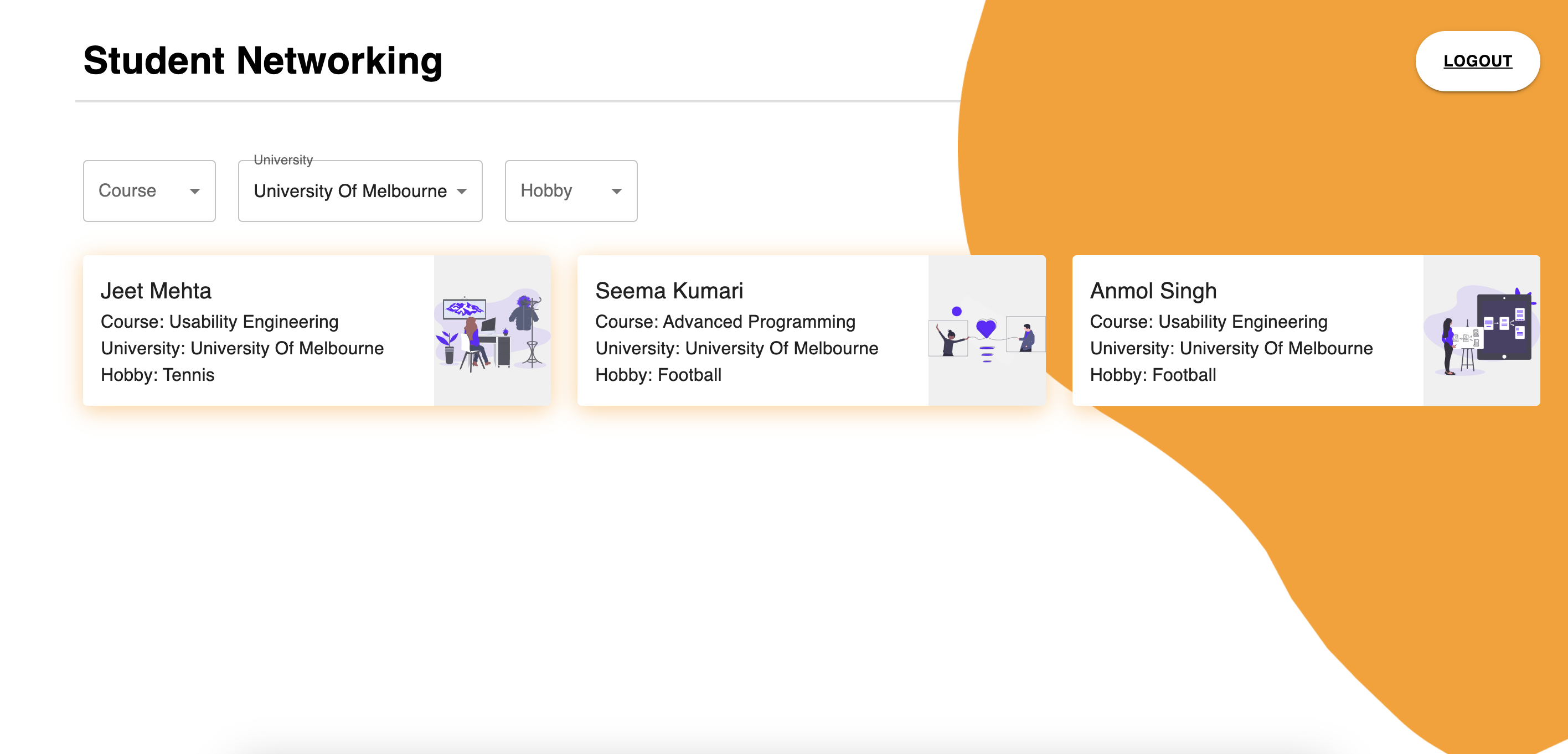Click Anmol's Course: Usability Engineering line
This screenshot has height=754, width=1568.
[1208, 321]
